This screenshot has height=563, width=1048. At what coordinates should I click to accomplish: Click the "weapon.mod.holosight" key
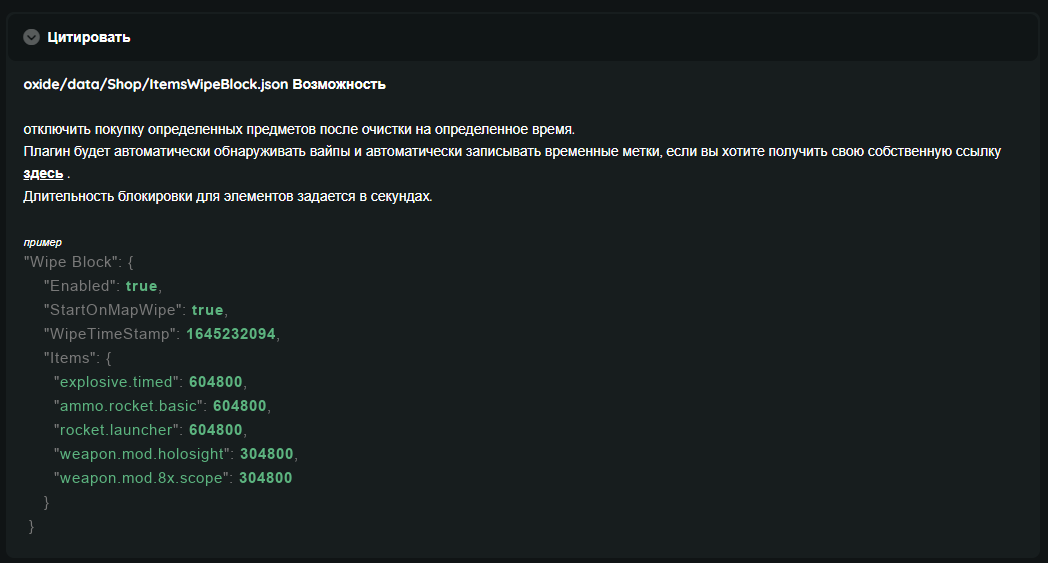pos(142,454)
